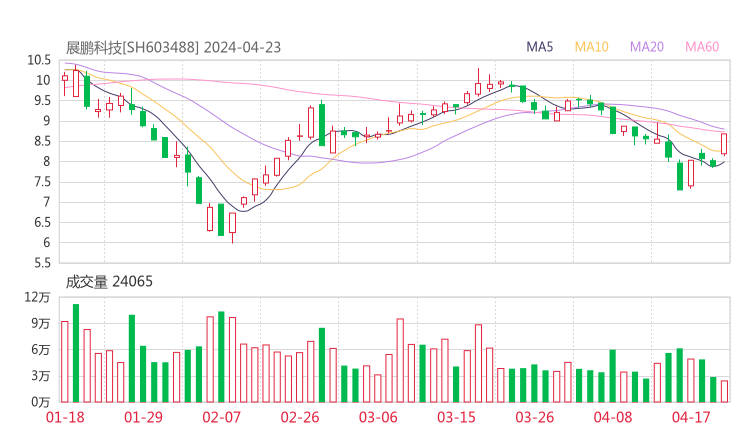740x440 pixels.
Task: Click the 8.5 price axis label
Action: point(42,141)
